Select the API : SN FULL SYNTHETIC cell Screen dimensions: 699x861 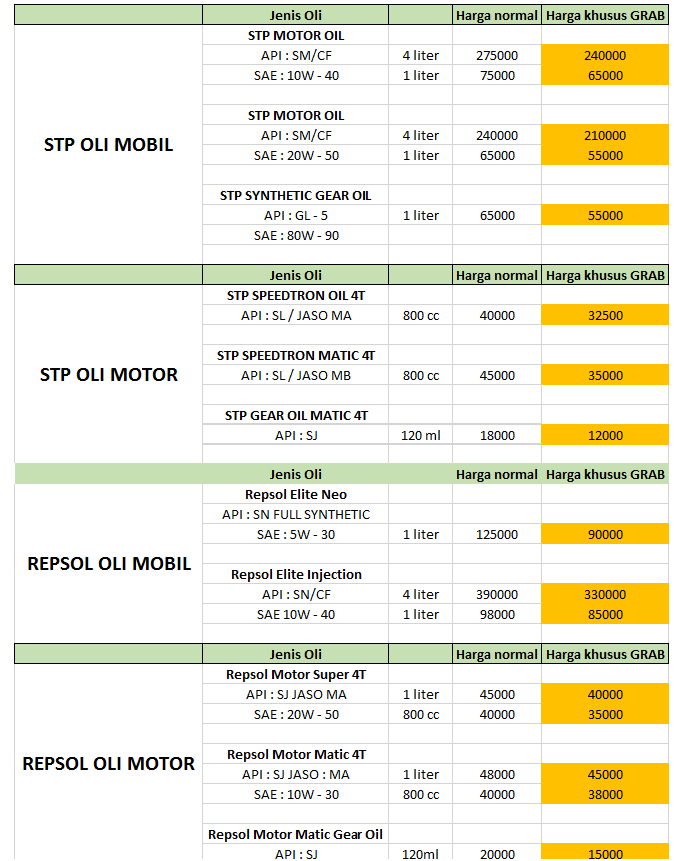(295, 514)
